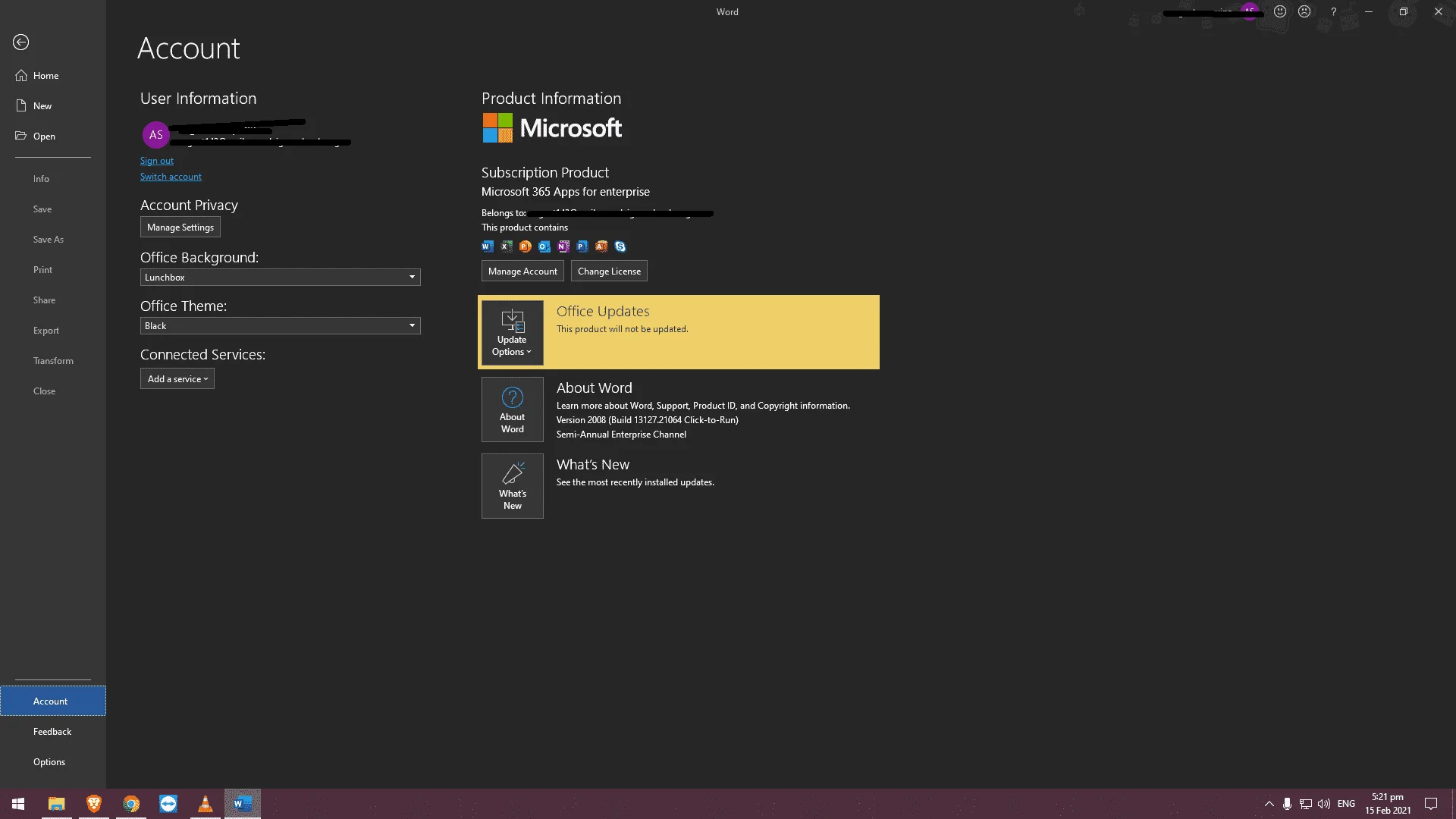Click the Manage Account button
Image resolution: width=1456 pixels, height=819 pixels.
coord(522,271)
